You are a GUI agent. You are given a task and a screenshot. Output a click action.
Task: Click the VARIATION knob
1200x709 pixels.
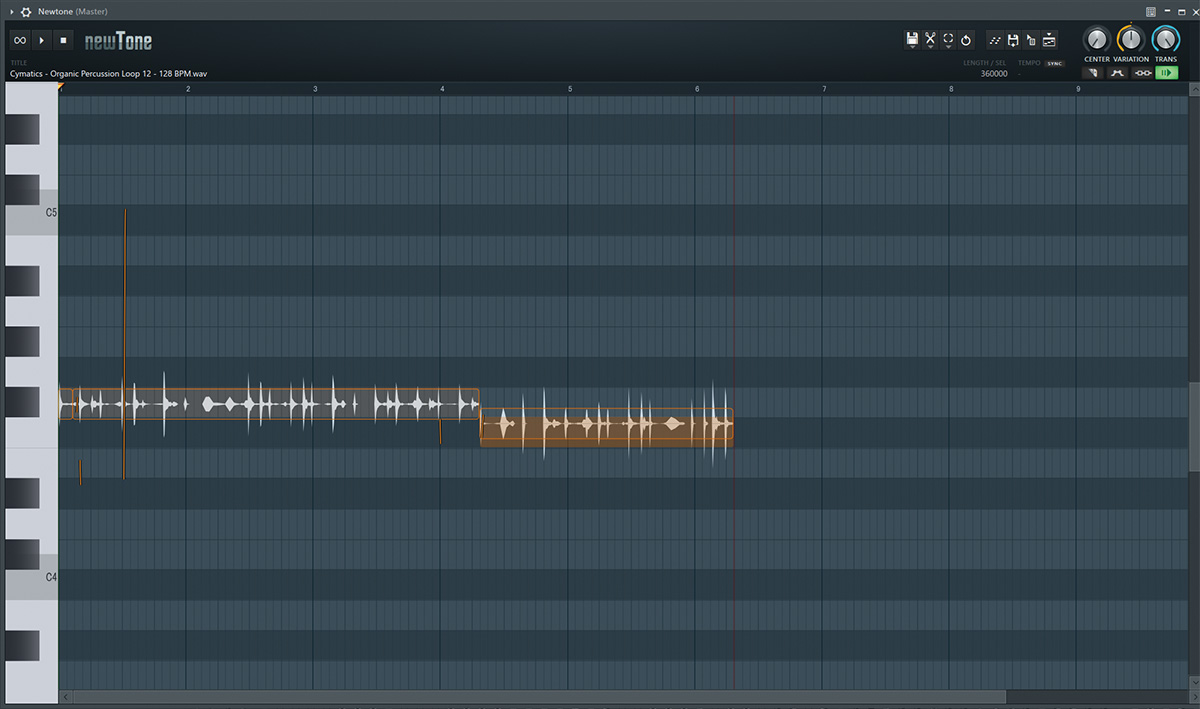click(x=1131, y=39)
